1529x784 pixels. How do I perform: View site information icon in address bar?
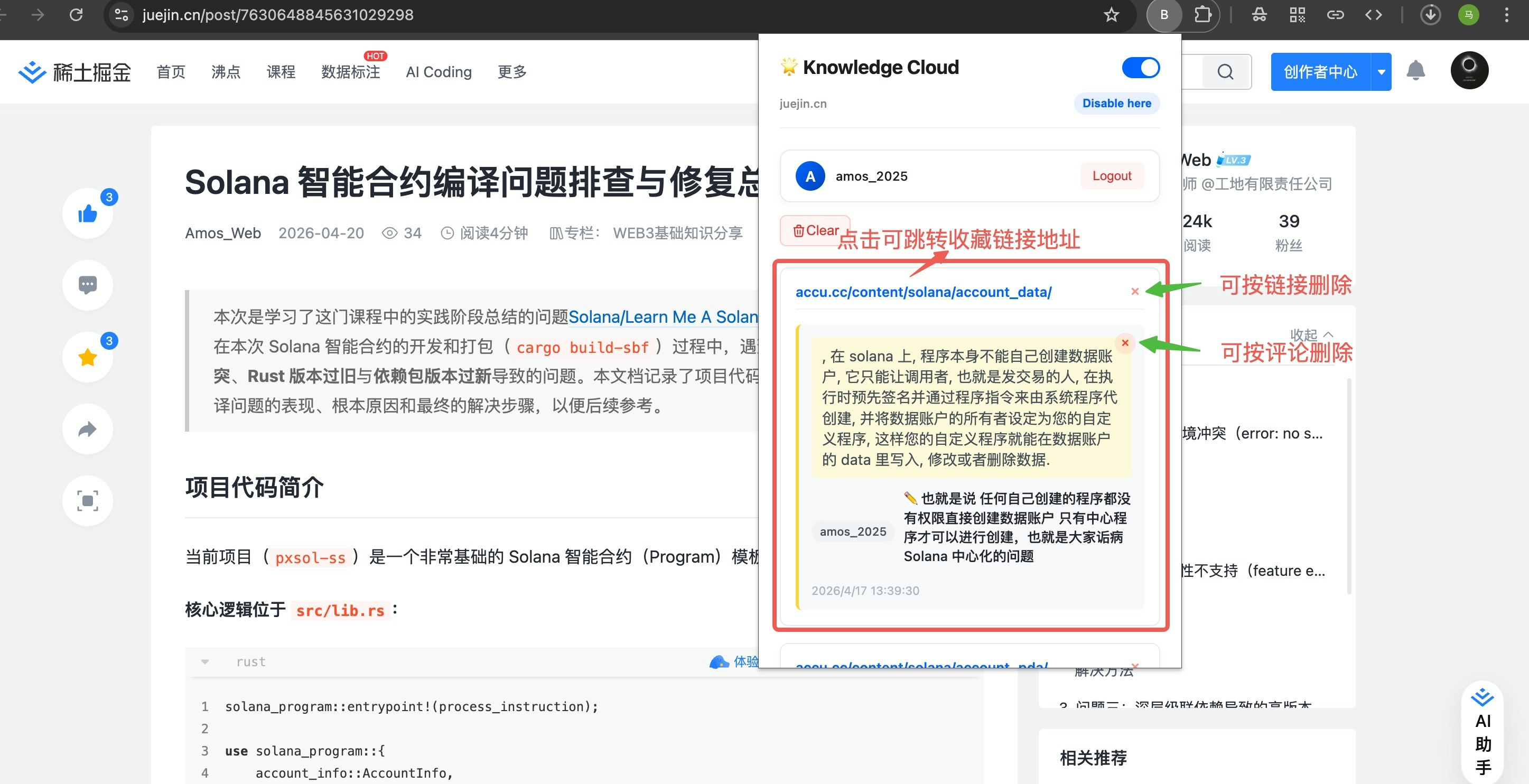coord(121,15)
